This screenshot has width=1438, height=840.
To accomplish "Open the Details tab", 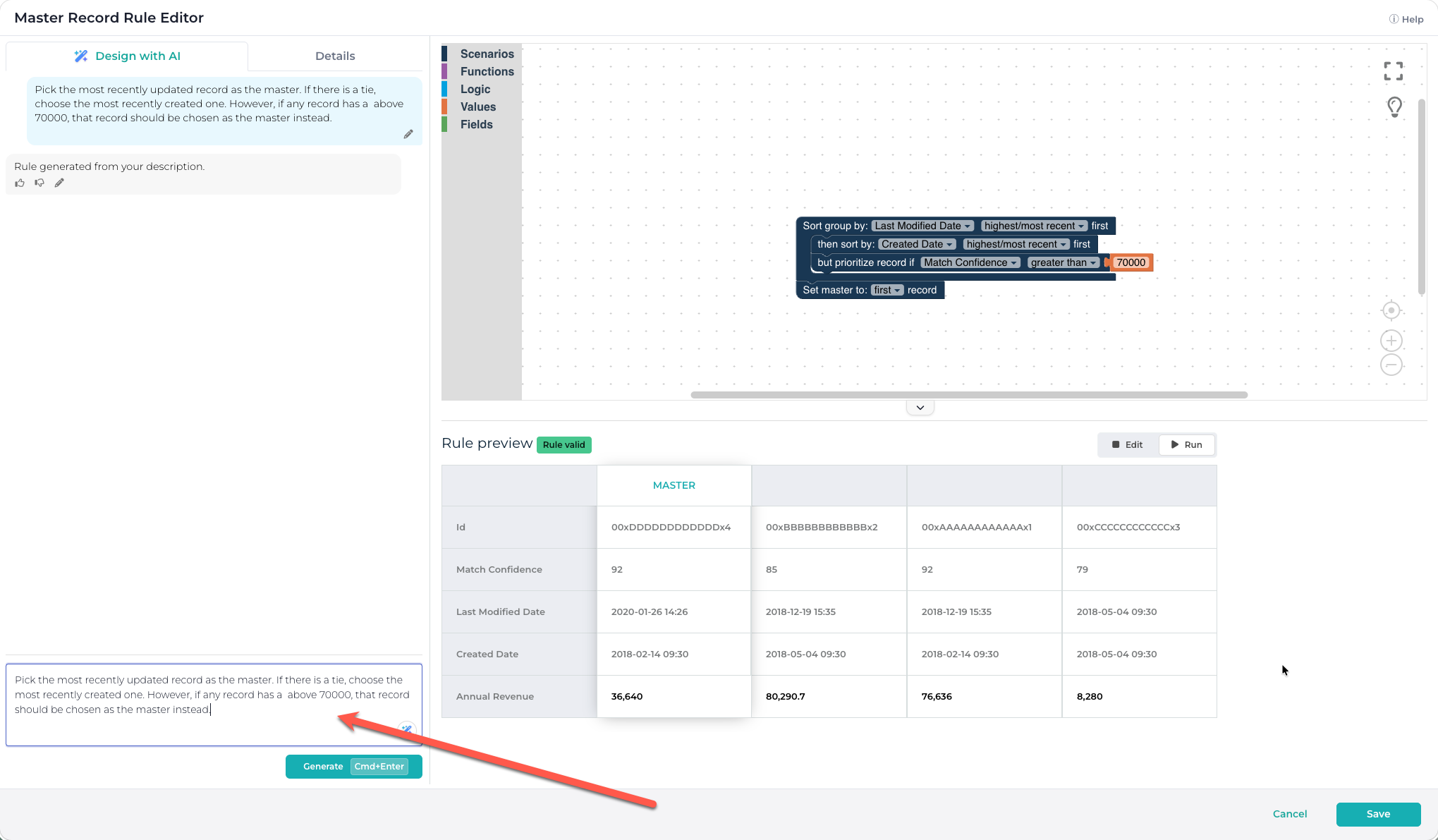I will [335, 56].
